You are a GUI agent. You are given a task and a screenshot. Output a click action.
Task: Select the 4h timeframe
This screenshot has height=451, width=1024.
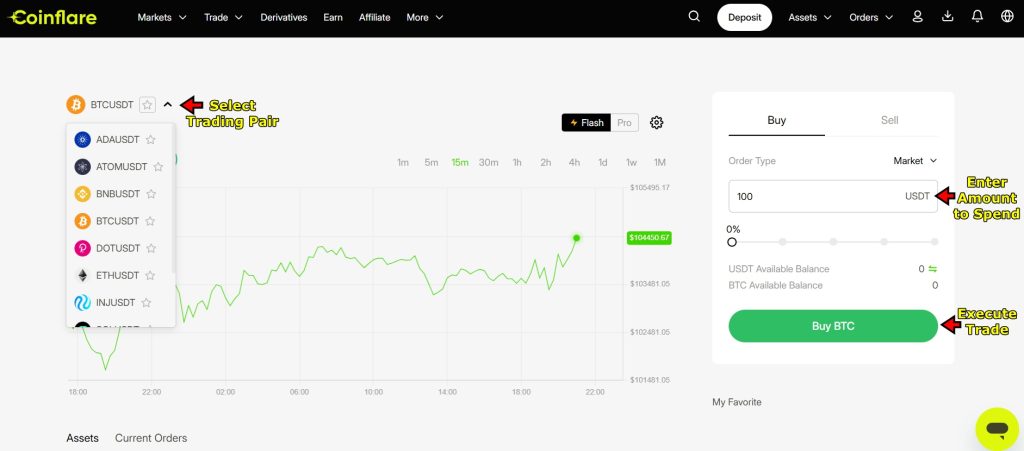point(574,163)
